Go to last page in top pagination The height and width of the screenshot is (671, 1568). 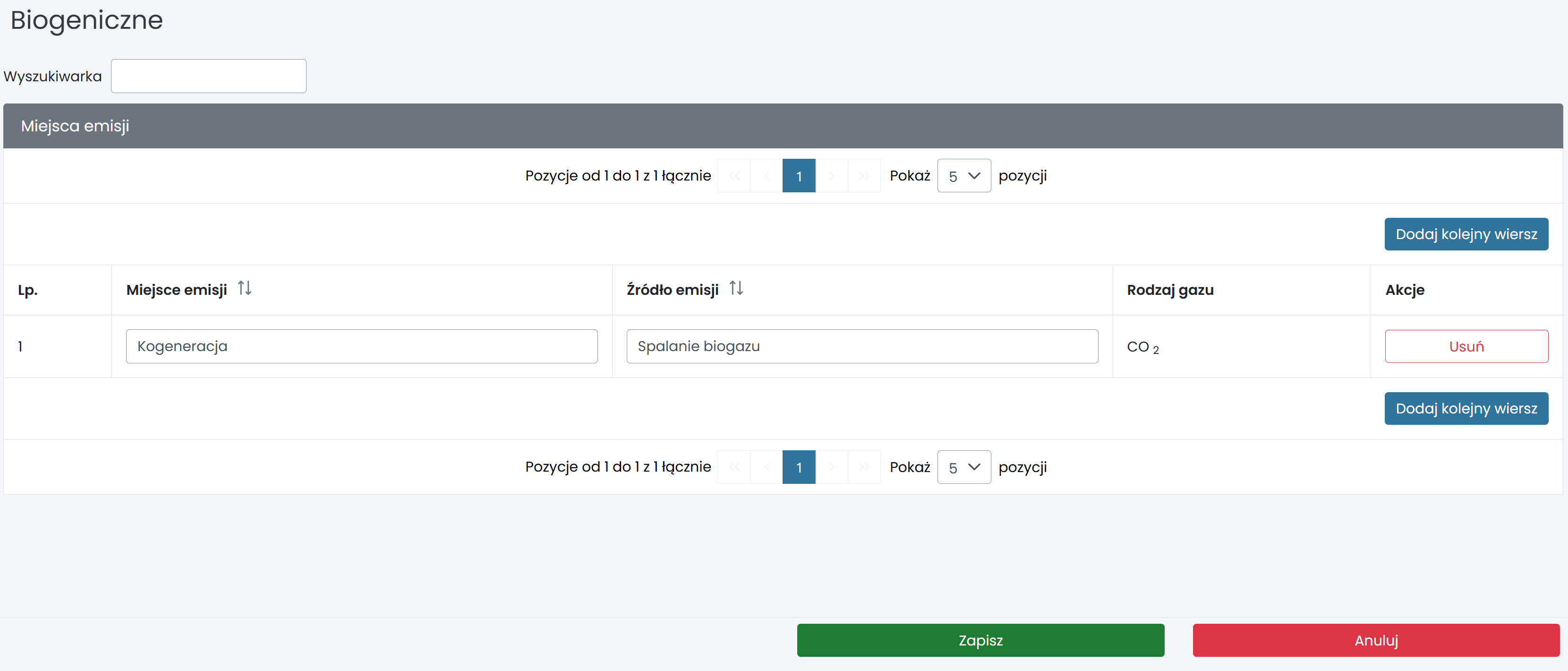click(x=864, y=176)
